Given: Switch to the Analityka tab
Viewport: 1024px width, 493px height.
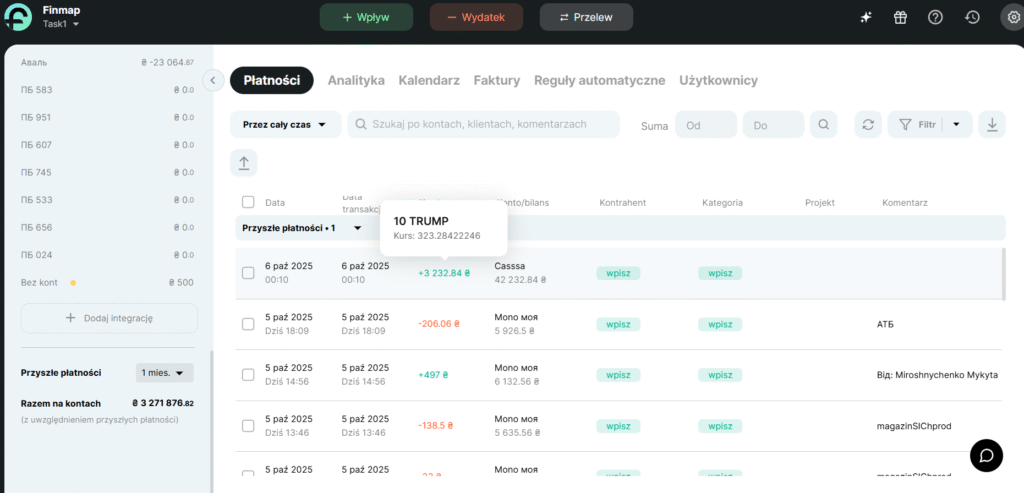Looking at the screenshot, I should click(x=356, y=80).
